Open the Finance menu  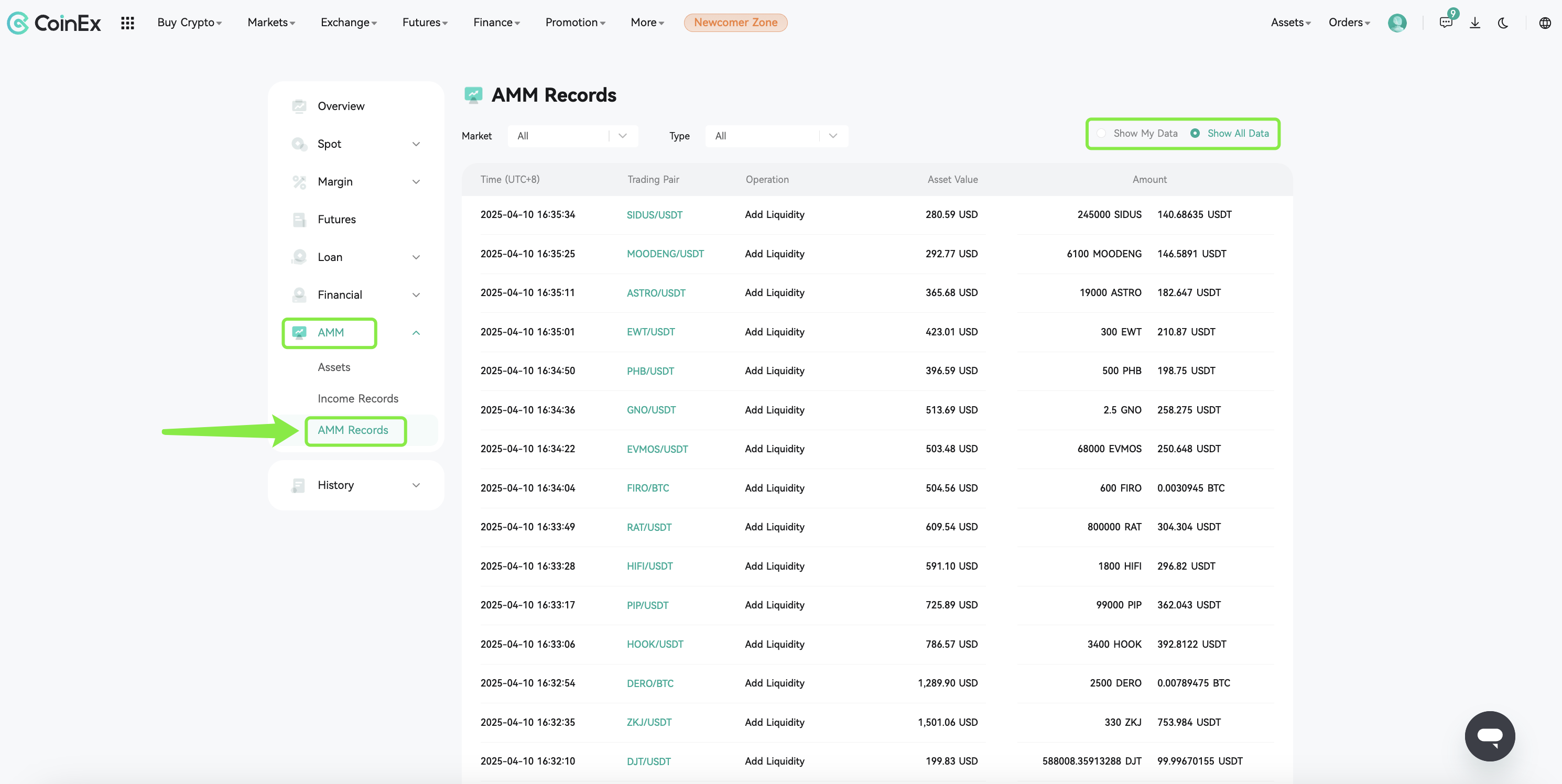point(496,23)
